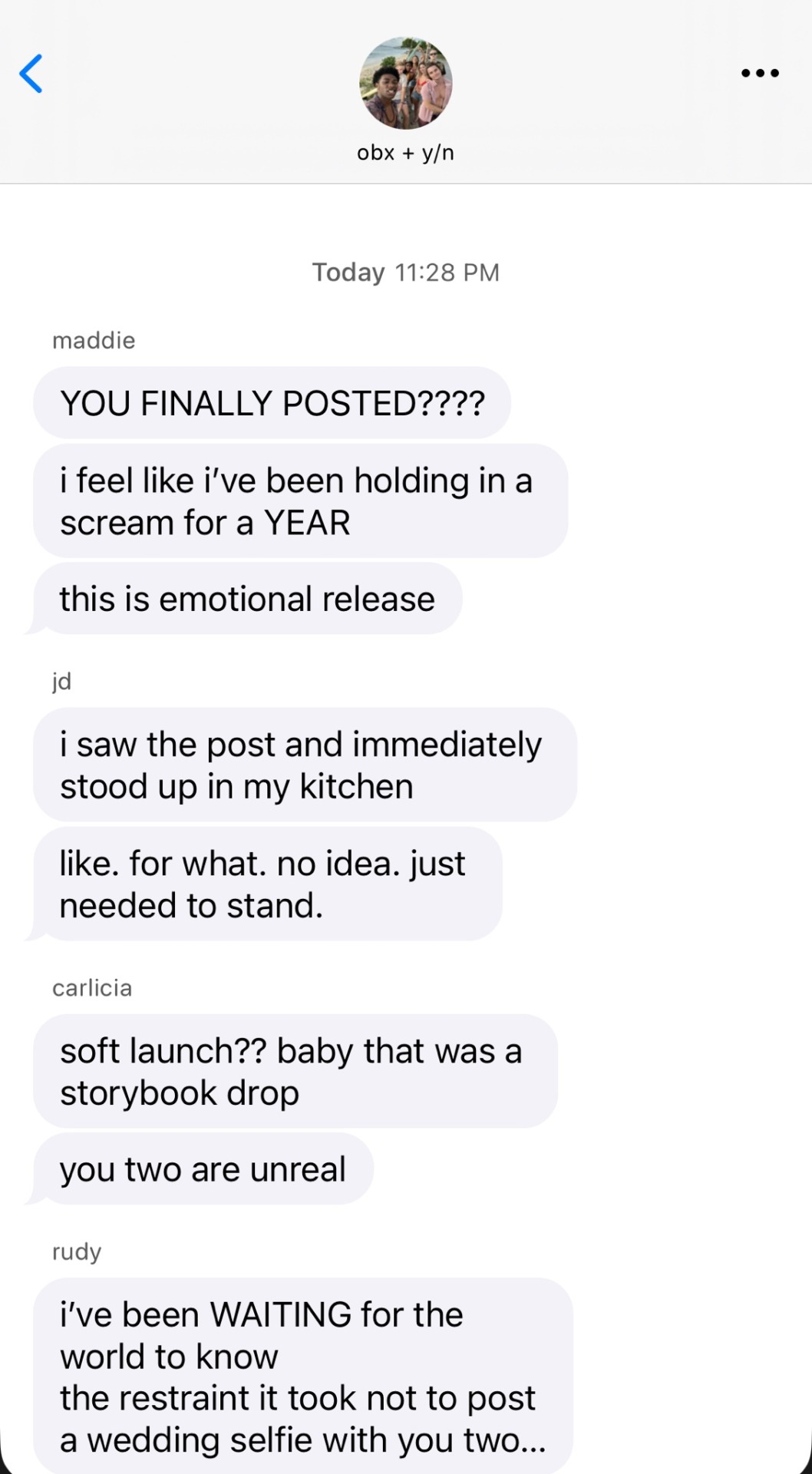Viewport: 812px width, 1474px height.
Task: Tap the 'YOU FINALLY POSTED????' message bubble
Action: [x=272, y=403]
